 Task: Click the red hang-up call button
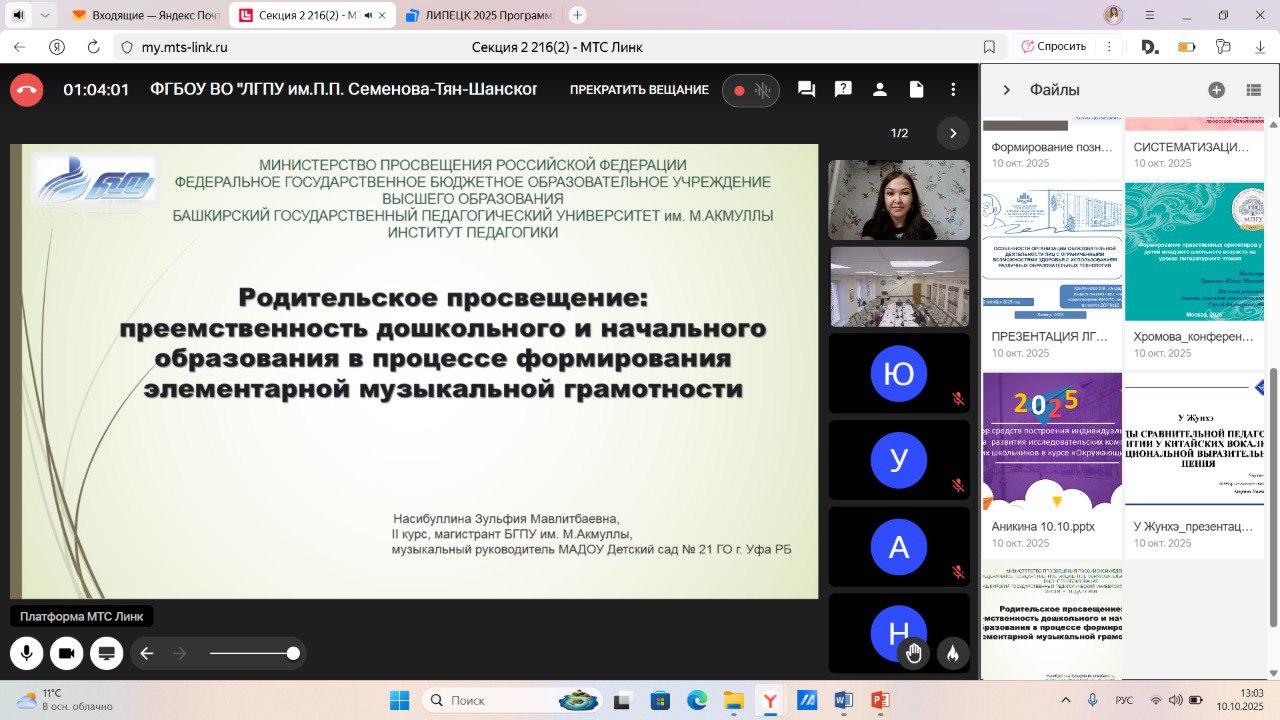[26, 90]
